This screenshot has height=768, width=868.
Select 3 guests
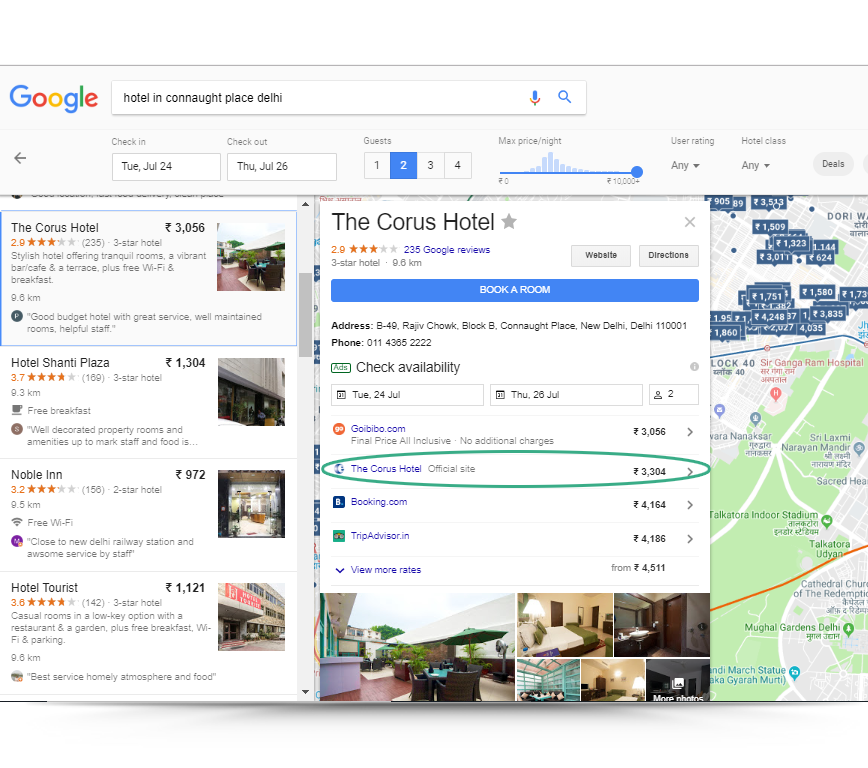point(430,166)
